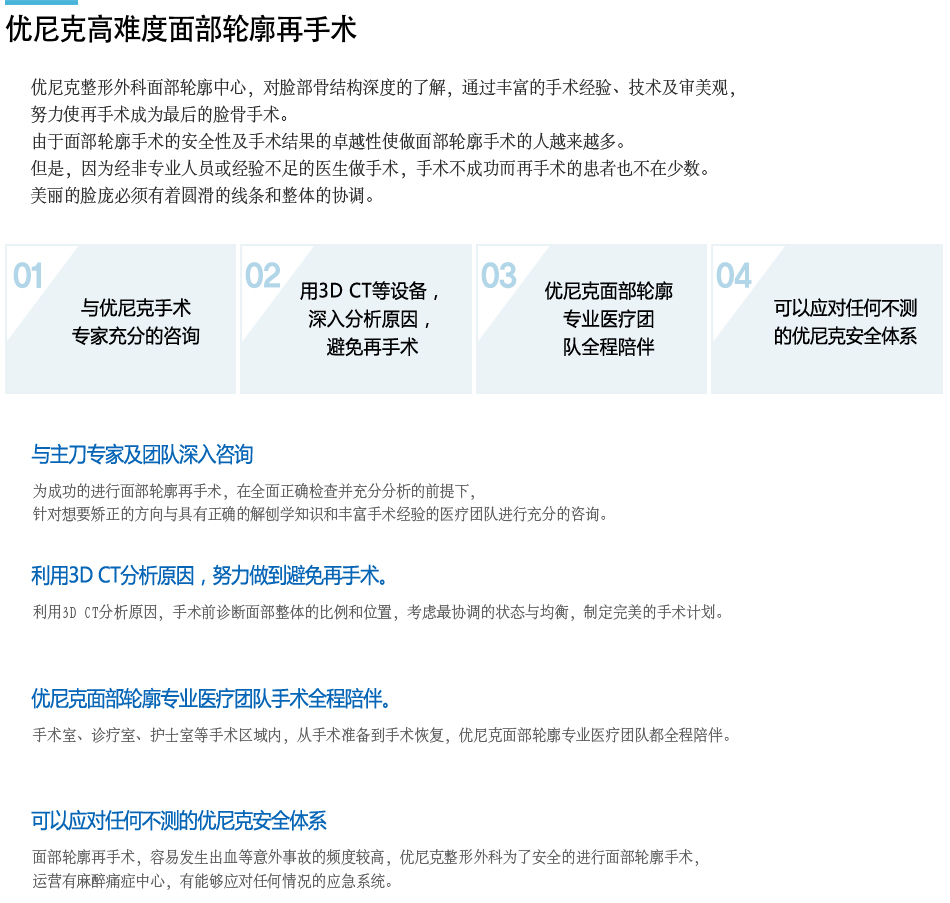The height and width of the screenshot is (903, 950).
Task: Click the line starting 运营有麻醉痛症中心
Action: 213,881
